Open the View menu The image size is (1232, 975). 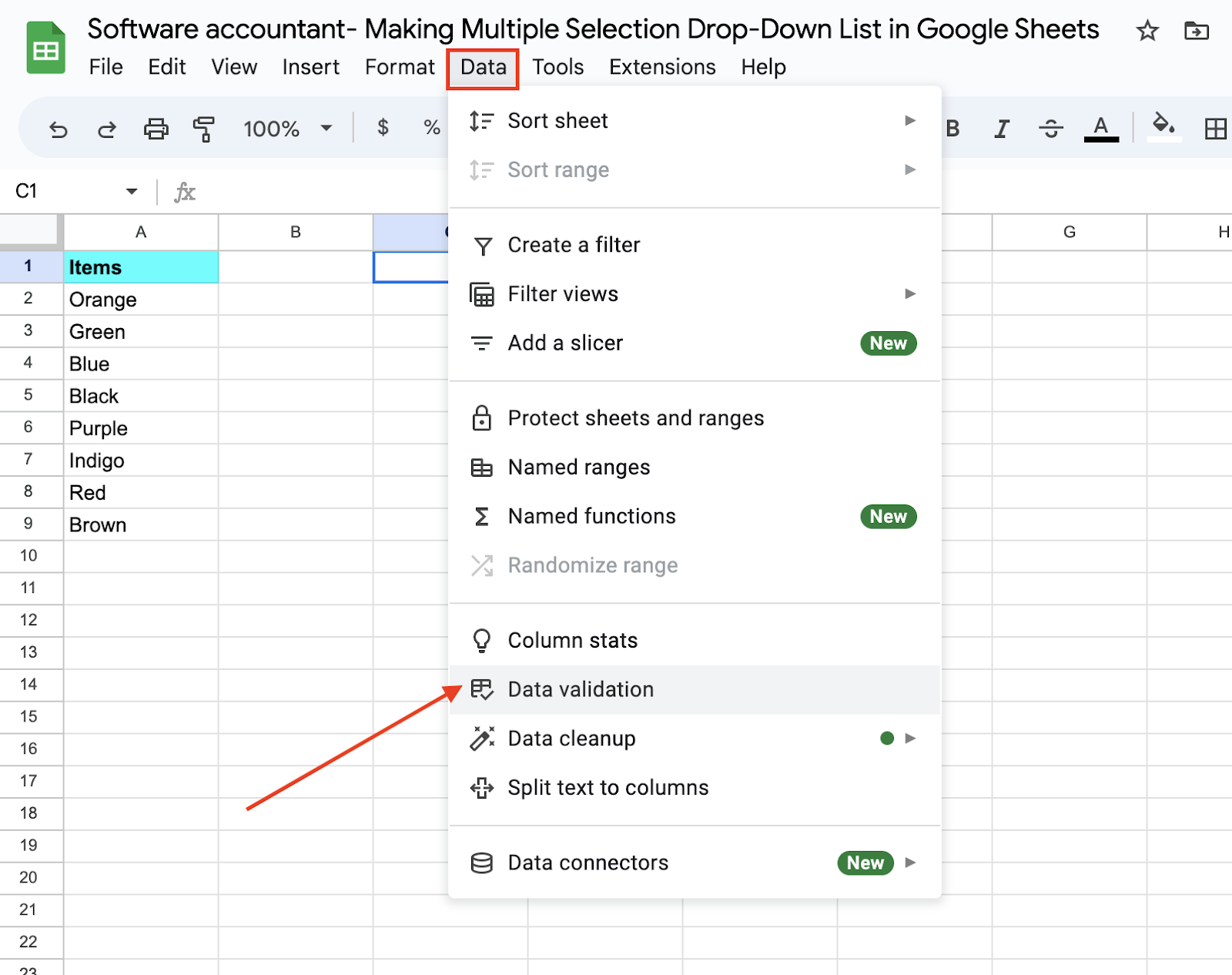pos(234,67)
